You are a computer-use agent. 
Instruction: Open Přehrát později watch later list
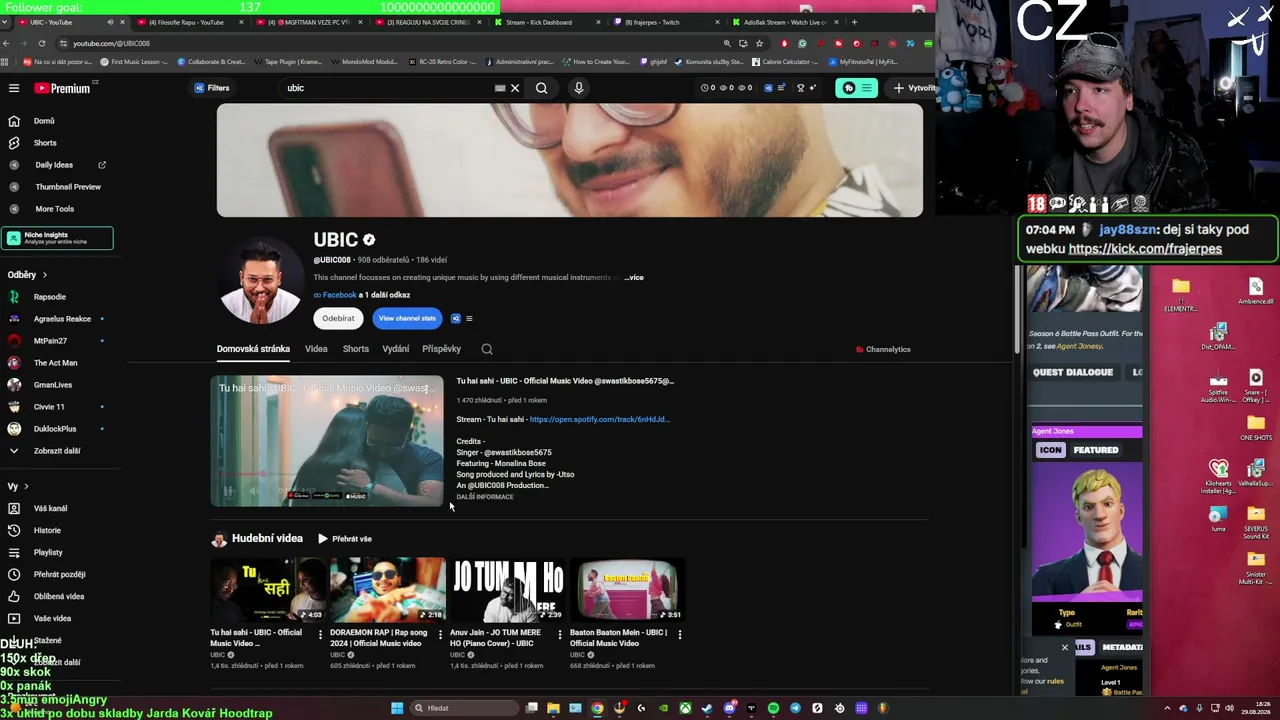59,575
